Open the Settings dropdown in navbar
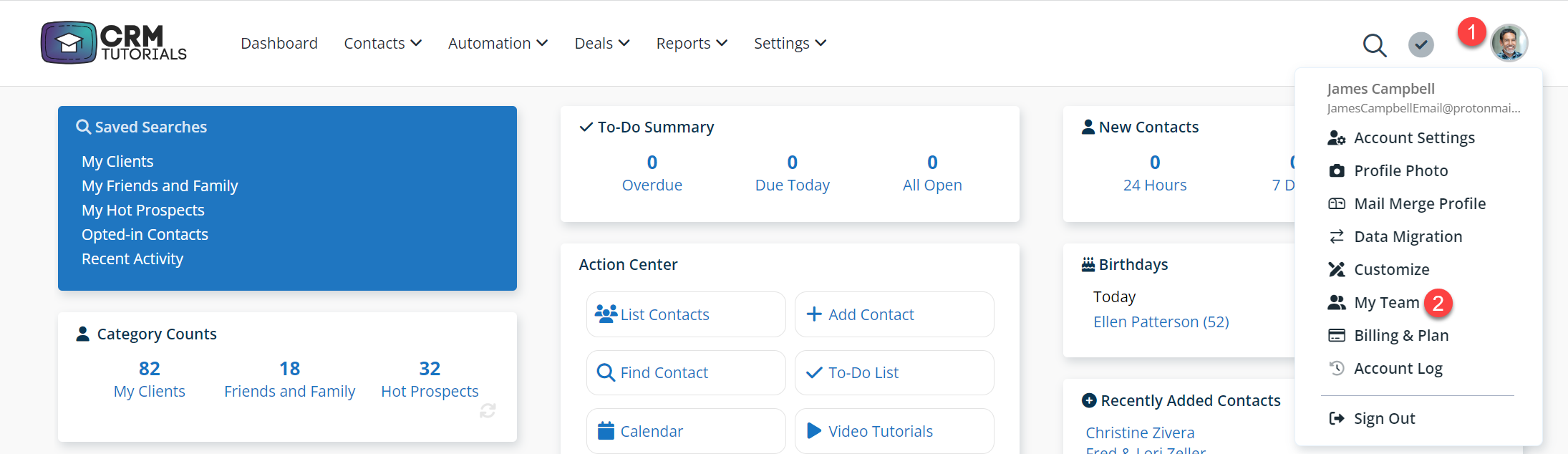This screenshot has height=454, width=1568. click(790, 44)
